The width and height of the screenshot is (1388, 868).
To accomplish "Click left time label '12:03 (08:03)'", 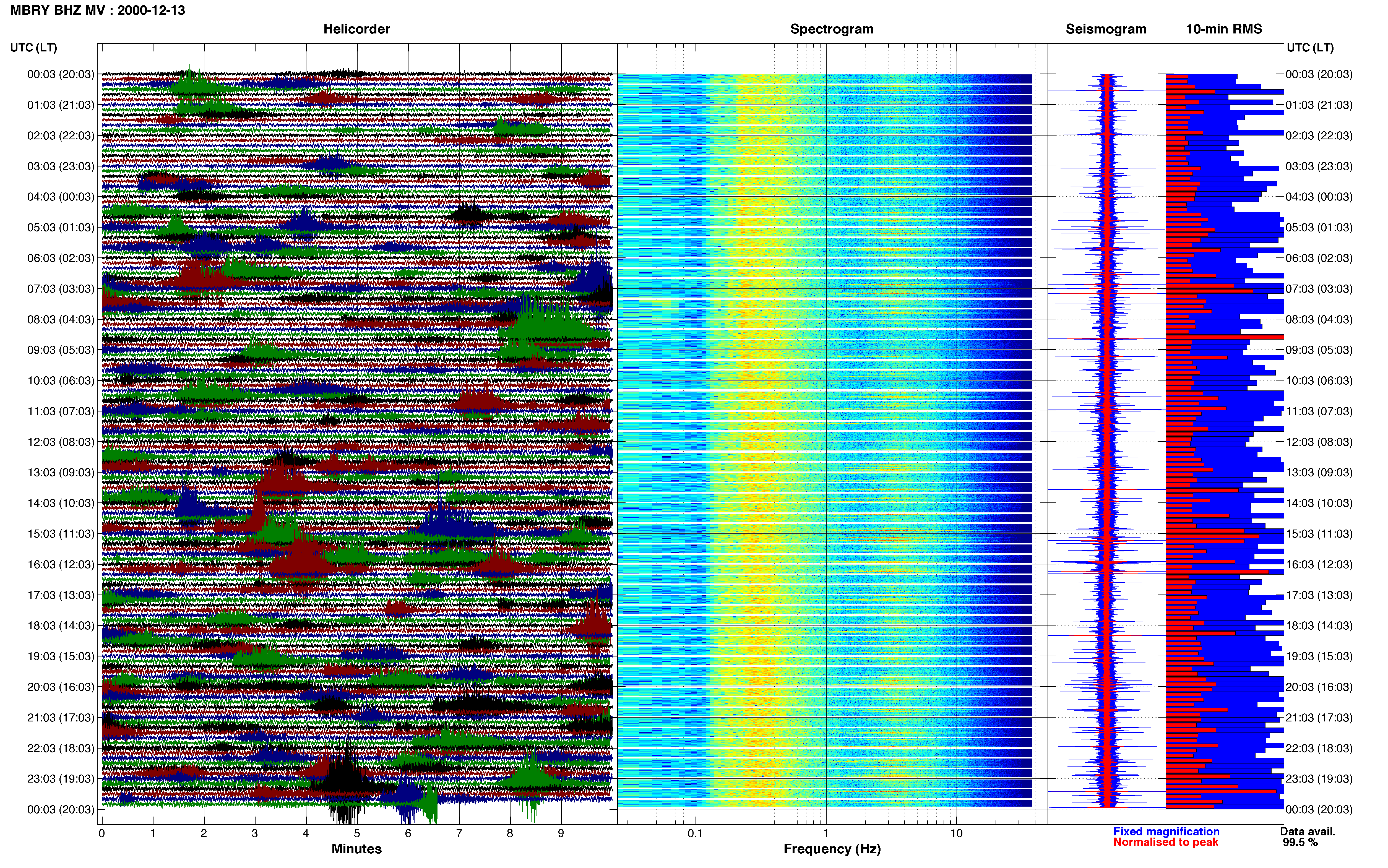I will [60, 442].
